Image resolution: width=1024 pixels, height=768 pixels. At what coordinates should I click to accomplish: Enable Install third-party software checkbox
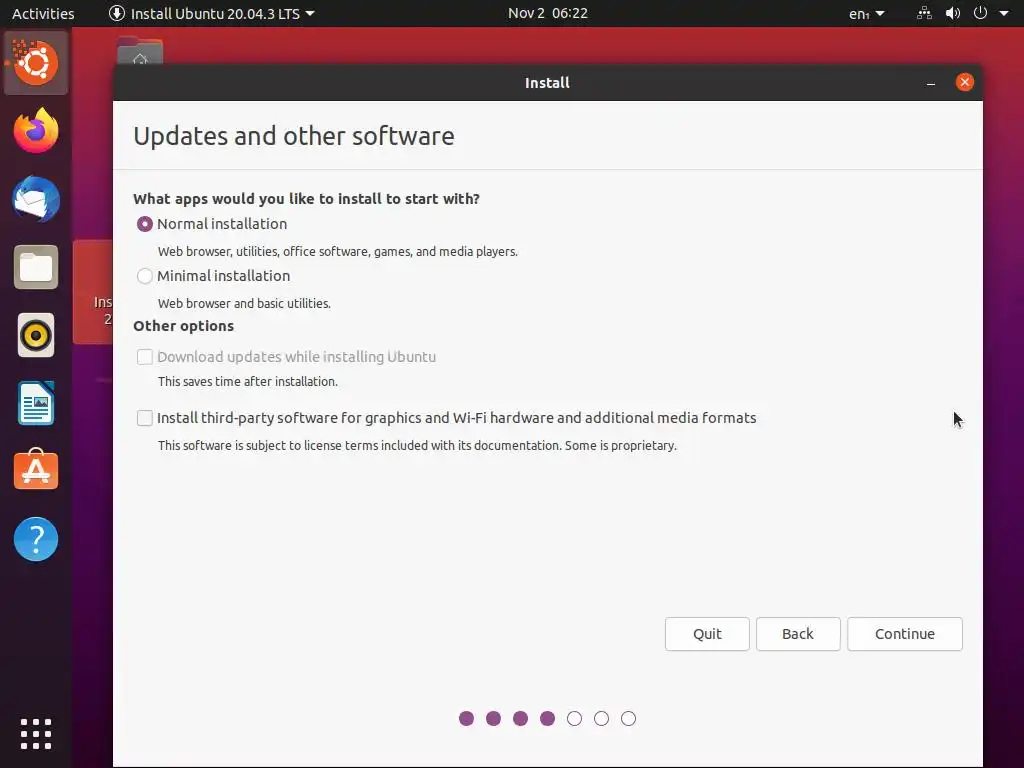[145, 418]
